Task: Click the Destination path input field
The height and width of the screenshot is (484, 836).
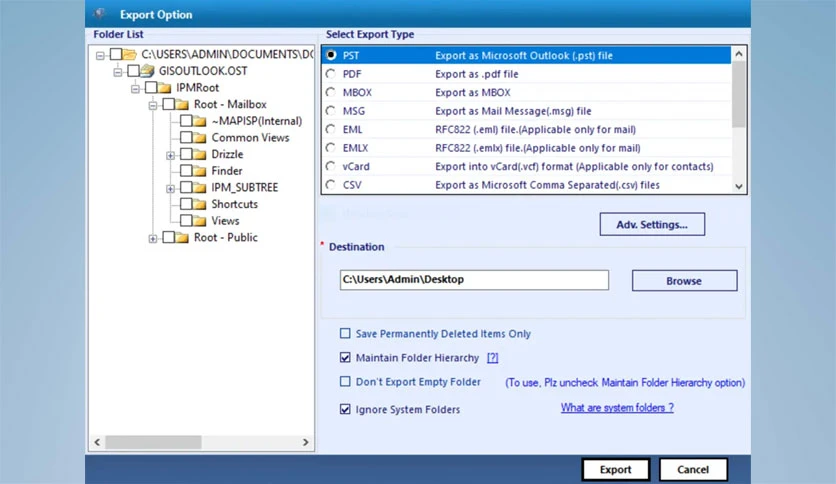Action: coord(474,280)
